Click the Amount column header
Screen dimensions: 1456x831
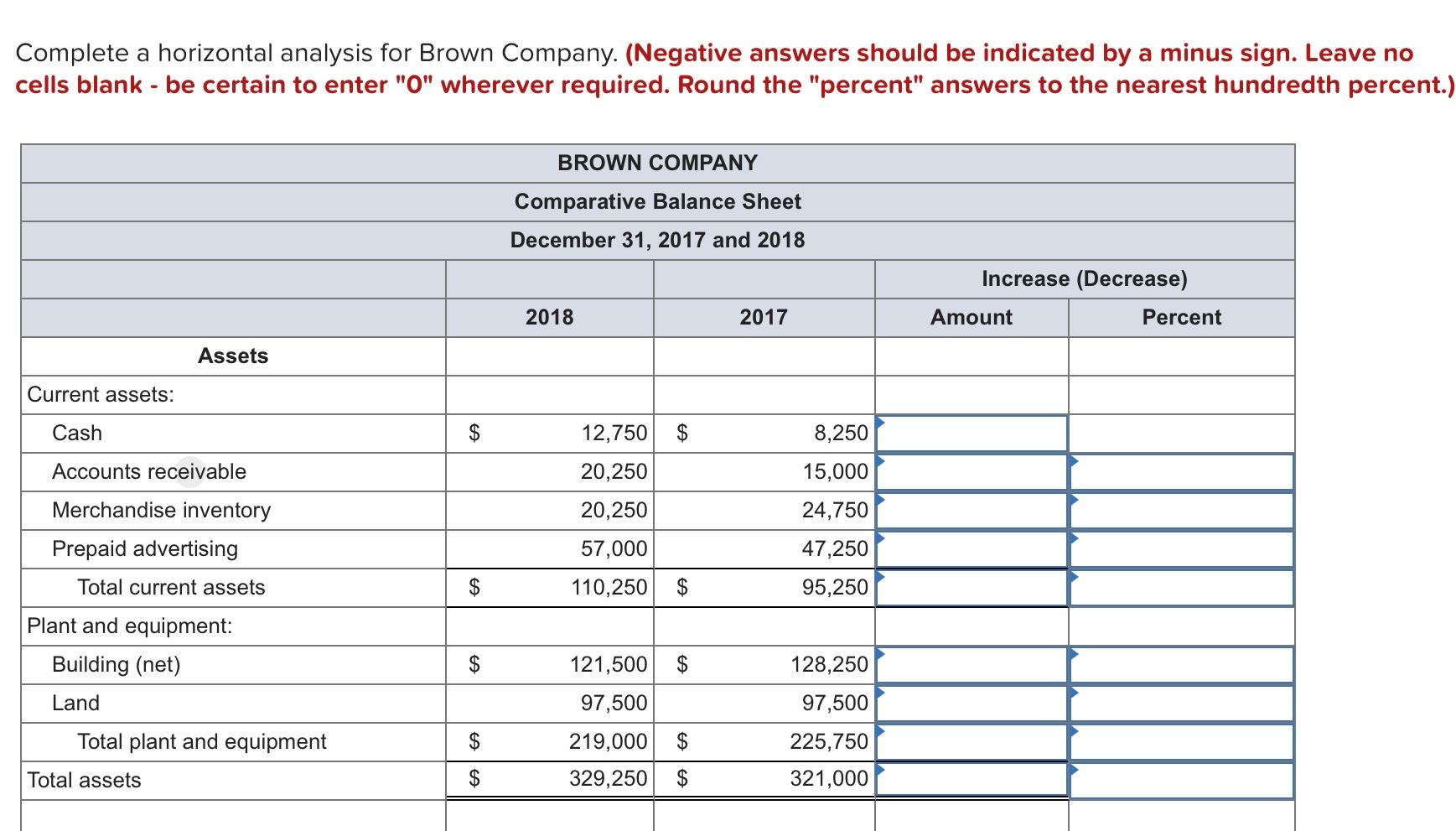[972, 318]
